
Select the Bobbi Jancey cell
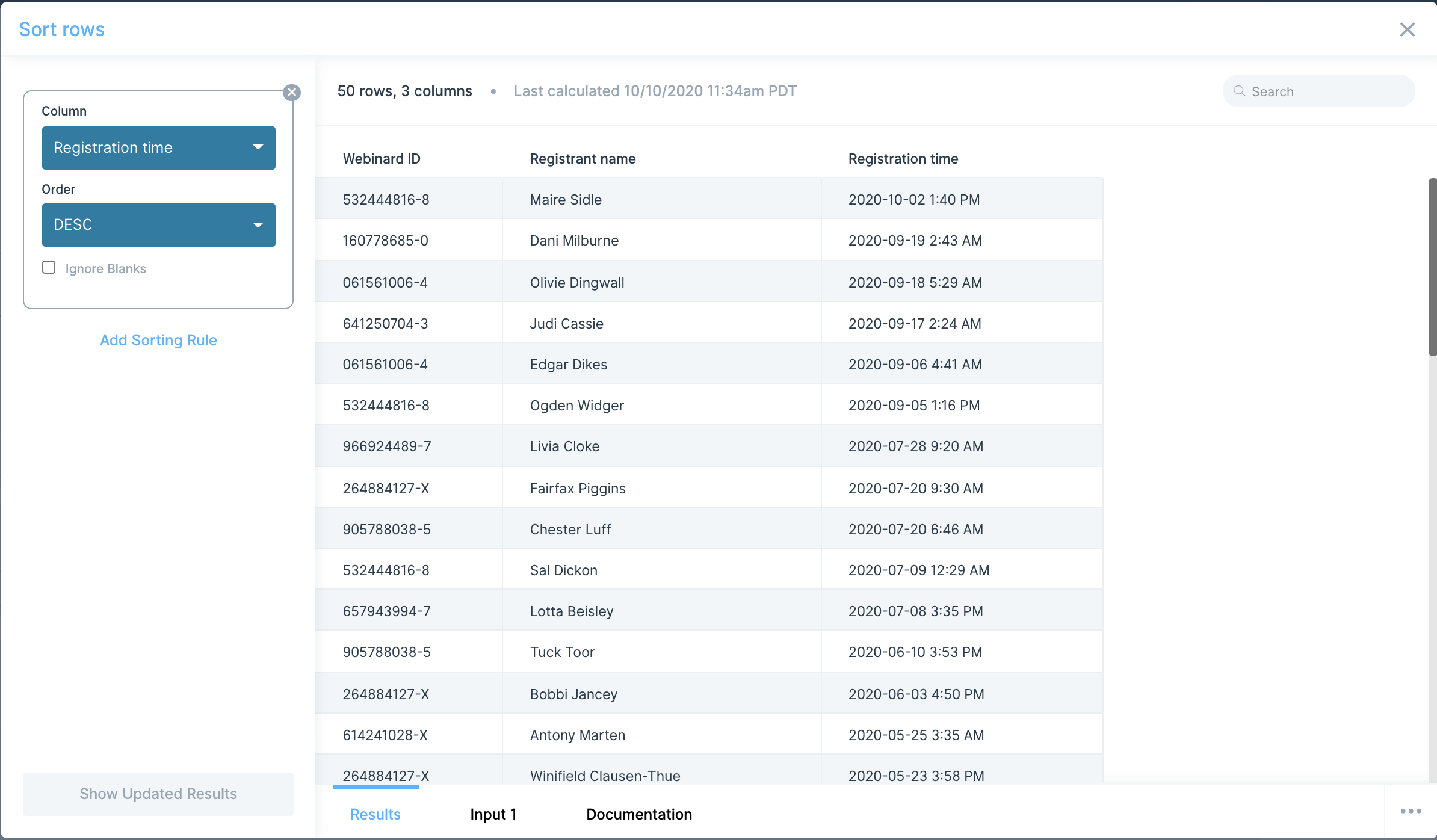662,693
